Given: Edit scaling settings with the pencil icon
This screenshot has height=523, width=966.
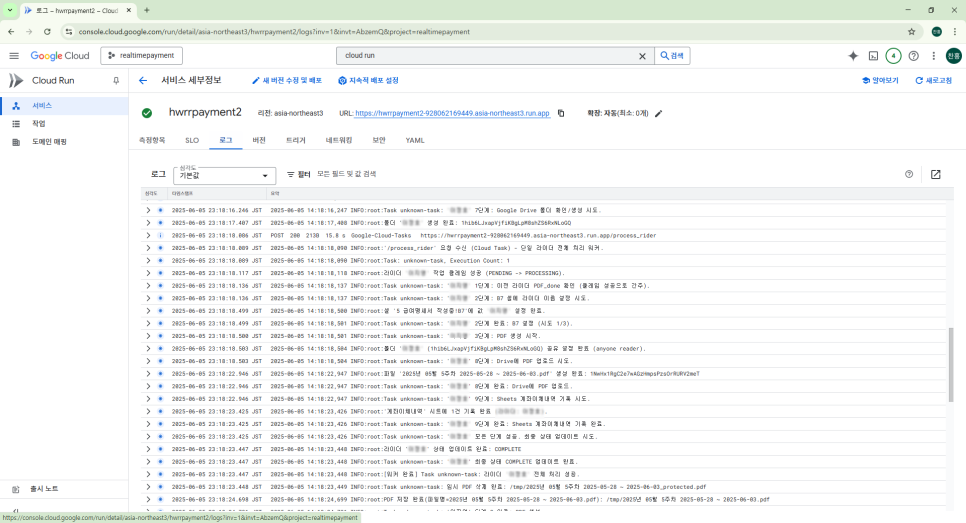Looking at the screenshot, I should click(659, 113).
